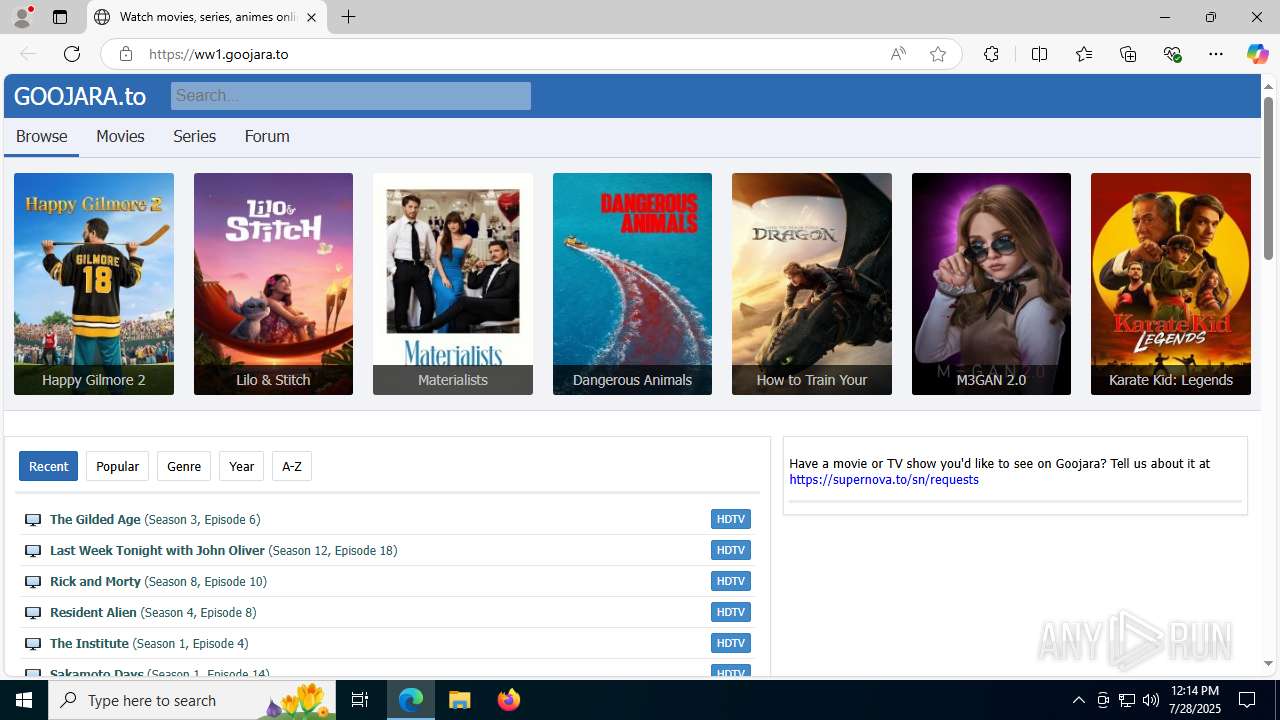
Task: View site information lock icon
Action: coord(126,54)
